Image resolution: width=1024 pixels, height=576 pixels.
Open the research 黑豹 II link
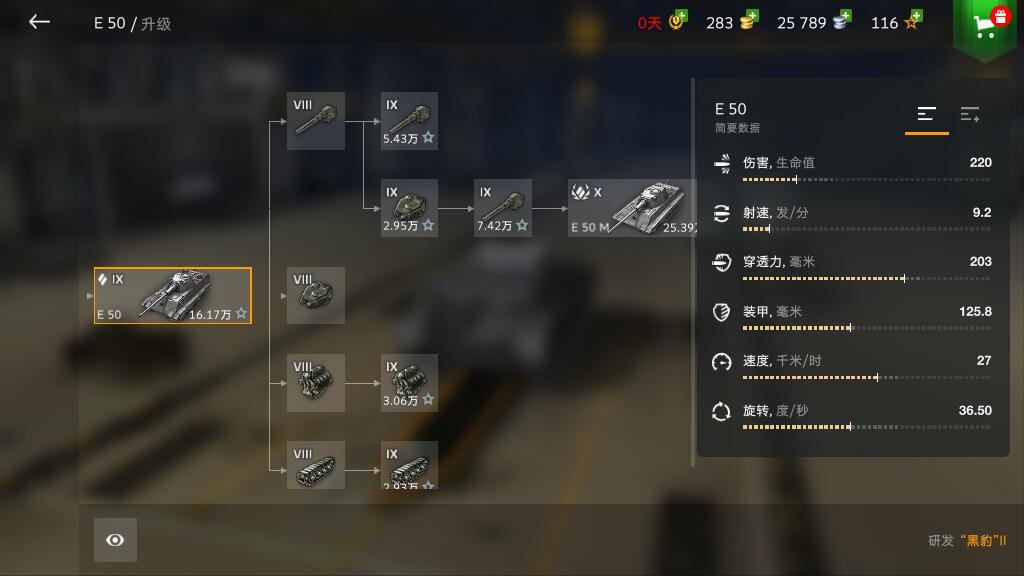[967, 541]
